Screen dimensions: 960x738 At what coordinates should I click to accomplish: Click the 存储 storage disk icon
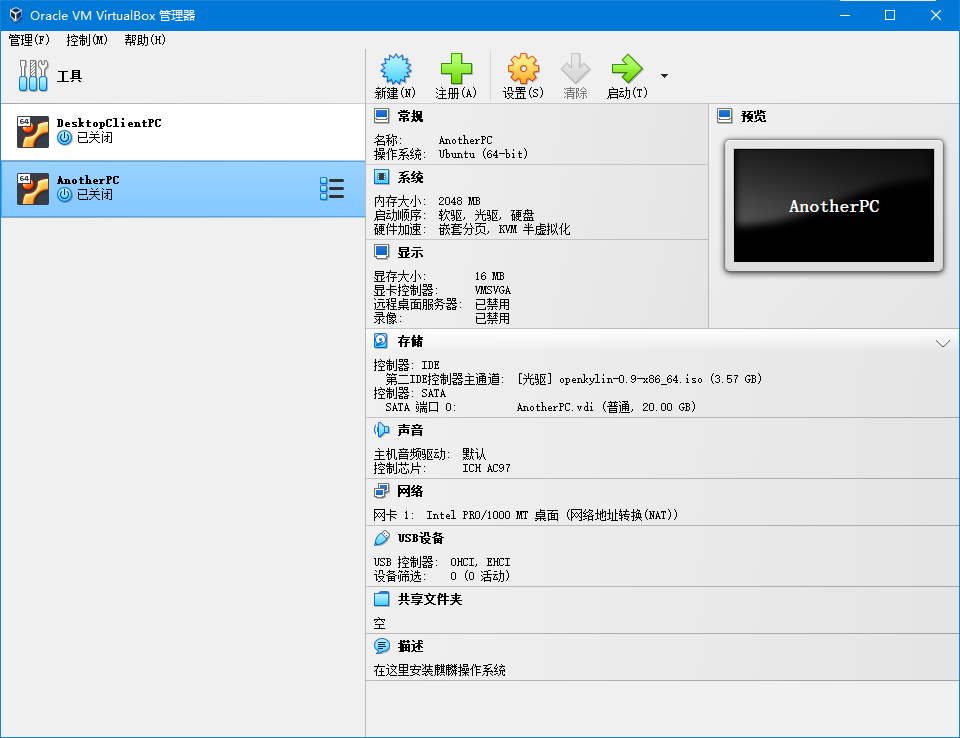click(381, 341)
